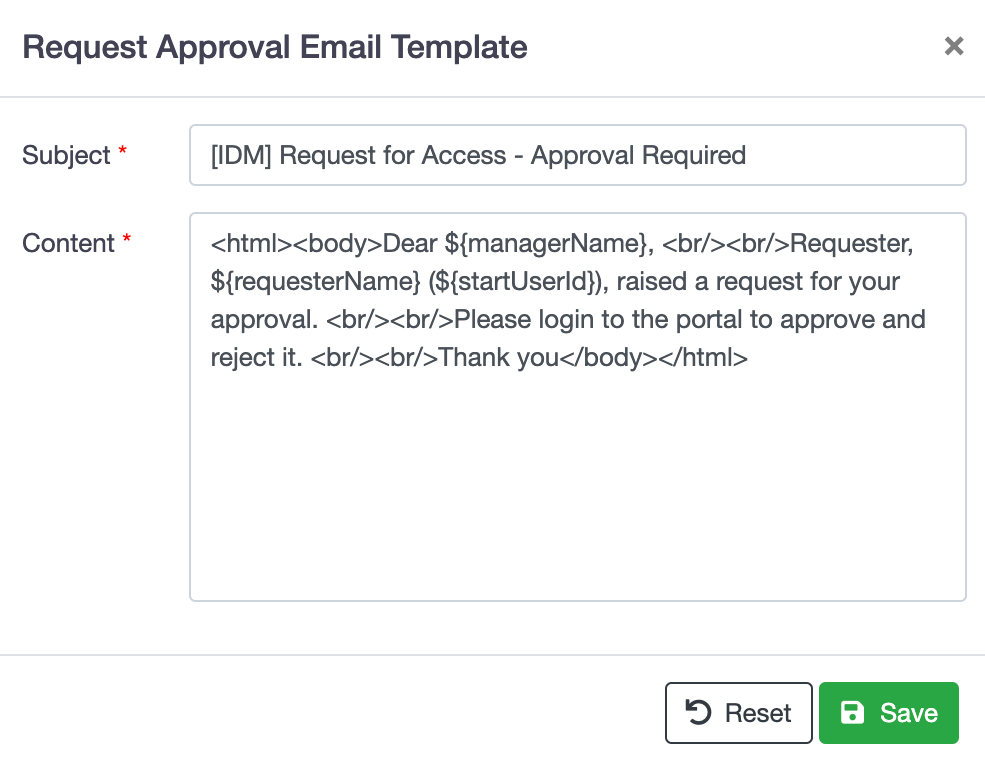Click the circular arrow icon on Reset
The image size is (985, 760).
(x=698, y=713)
